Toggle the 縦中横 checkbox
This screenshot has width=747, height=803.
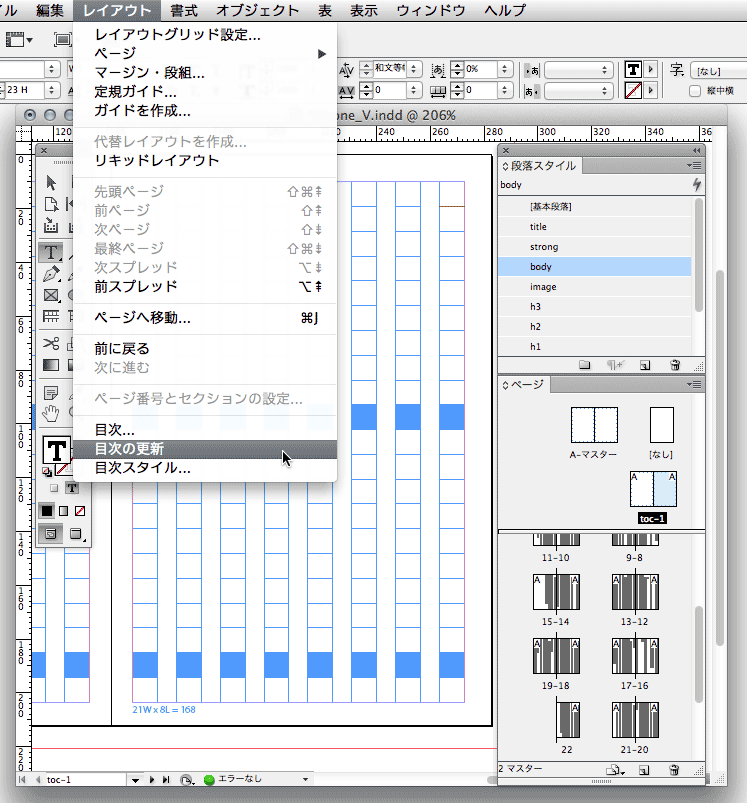(694, 91)
